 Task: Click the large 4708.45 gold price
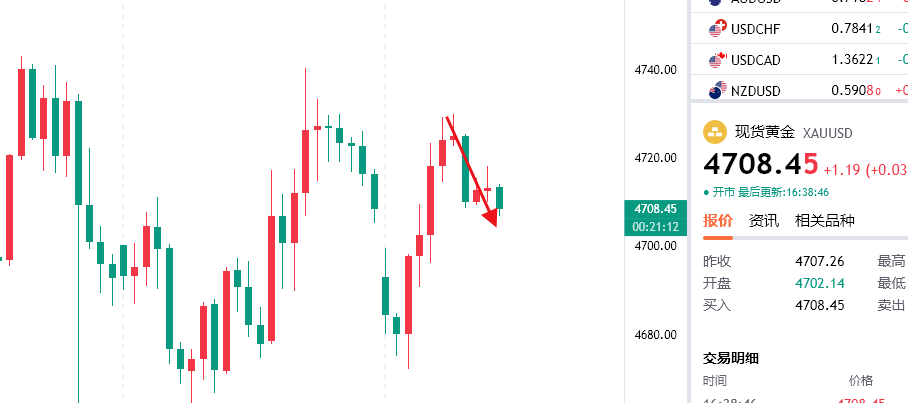tap(760, 163)
